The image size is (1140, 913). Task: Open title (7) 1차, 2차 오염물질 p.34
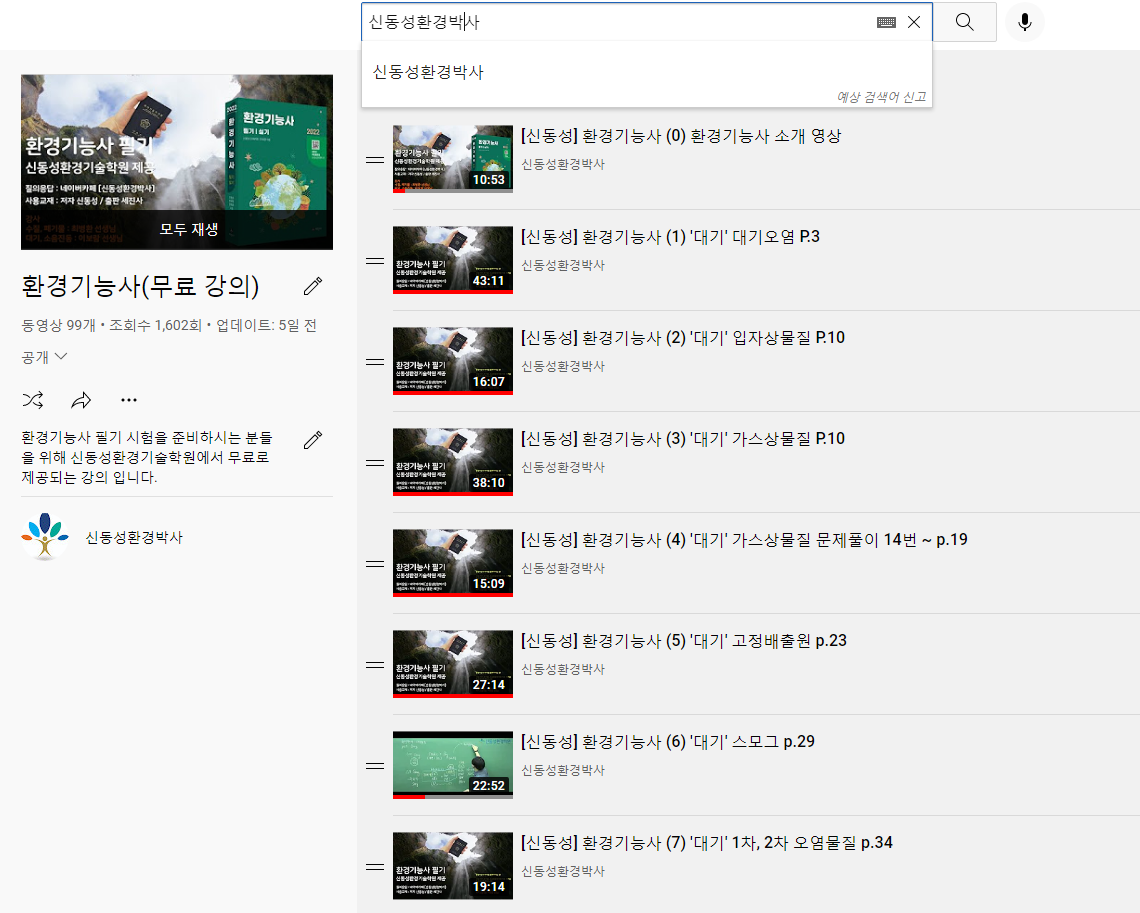click(x=707, y=843)
